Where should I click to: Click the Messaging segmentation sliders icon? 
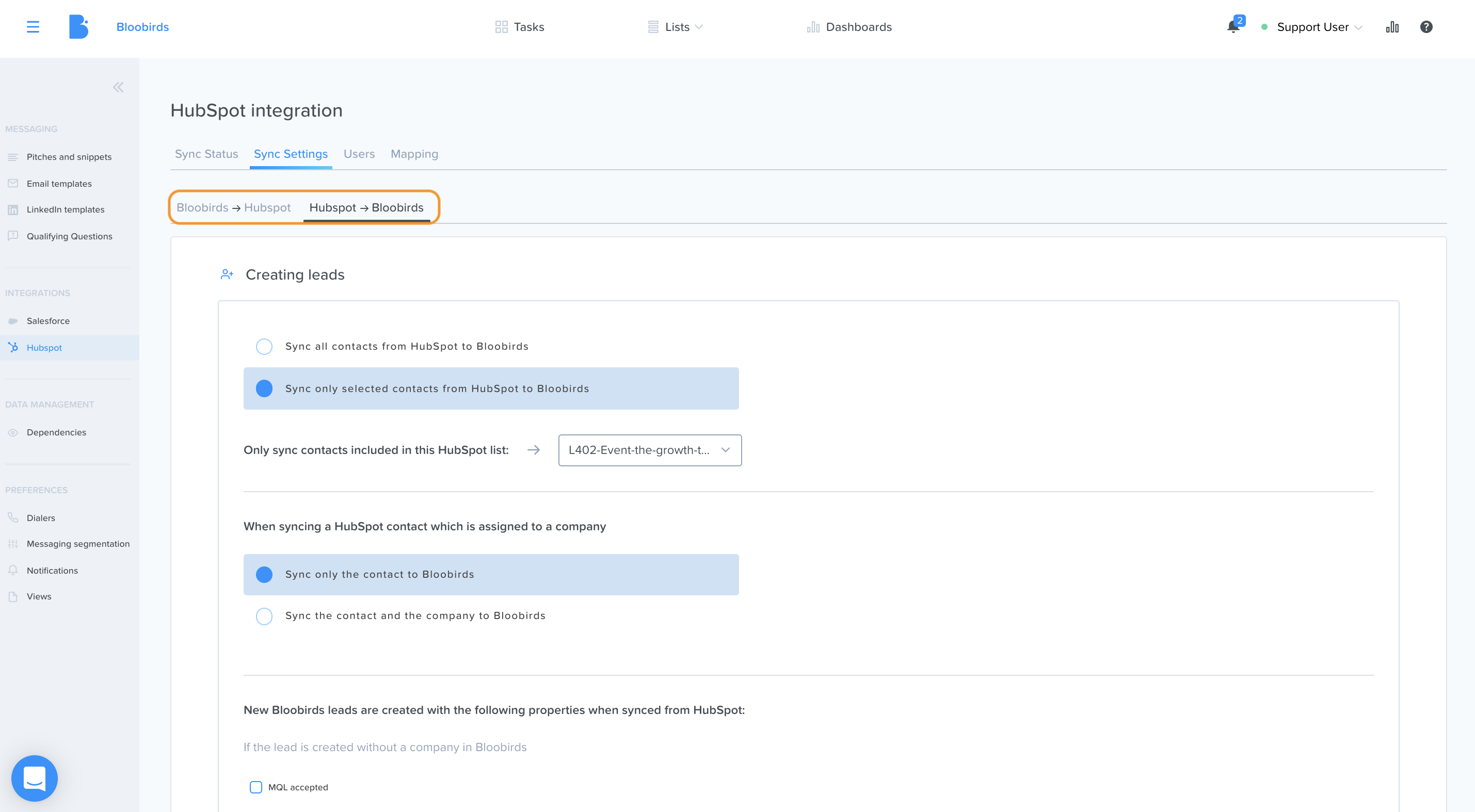(12, 544)
